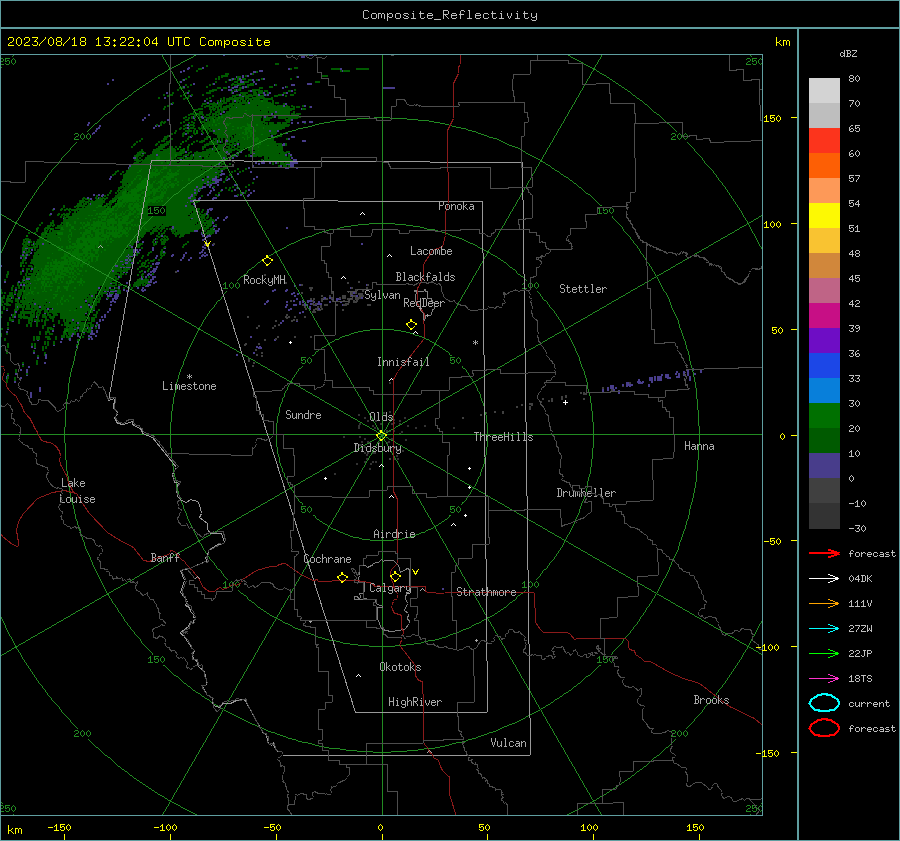Click the RockyMH label

click(x=264, y=280)
